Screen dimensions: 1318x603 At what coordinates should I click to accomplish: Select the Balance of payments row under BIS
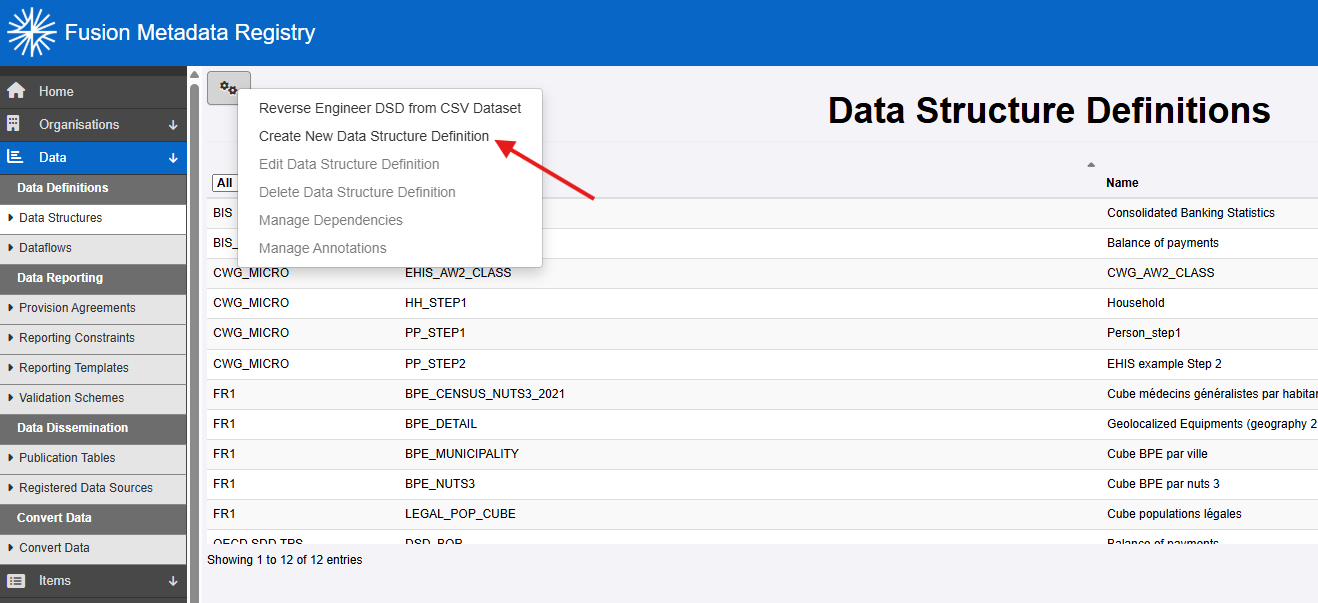(x=762, y=243)
